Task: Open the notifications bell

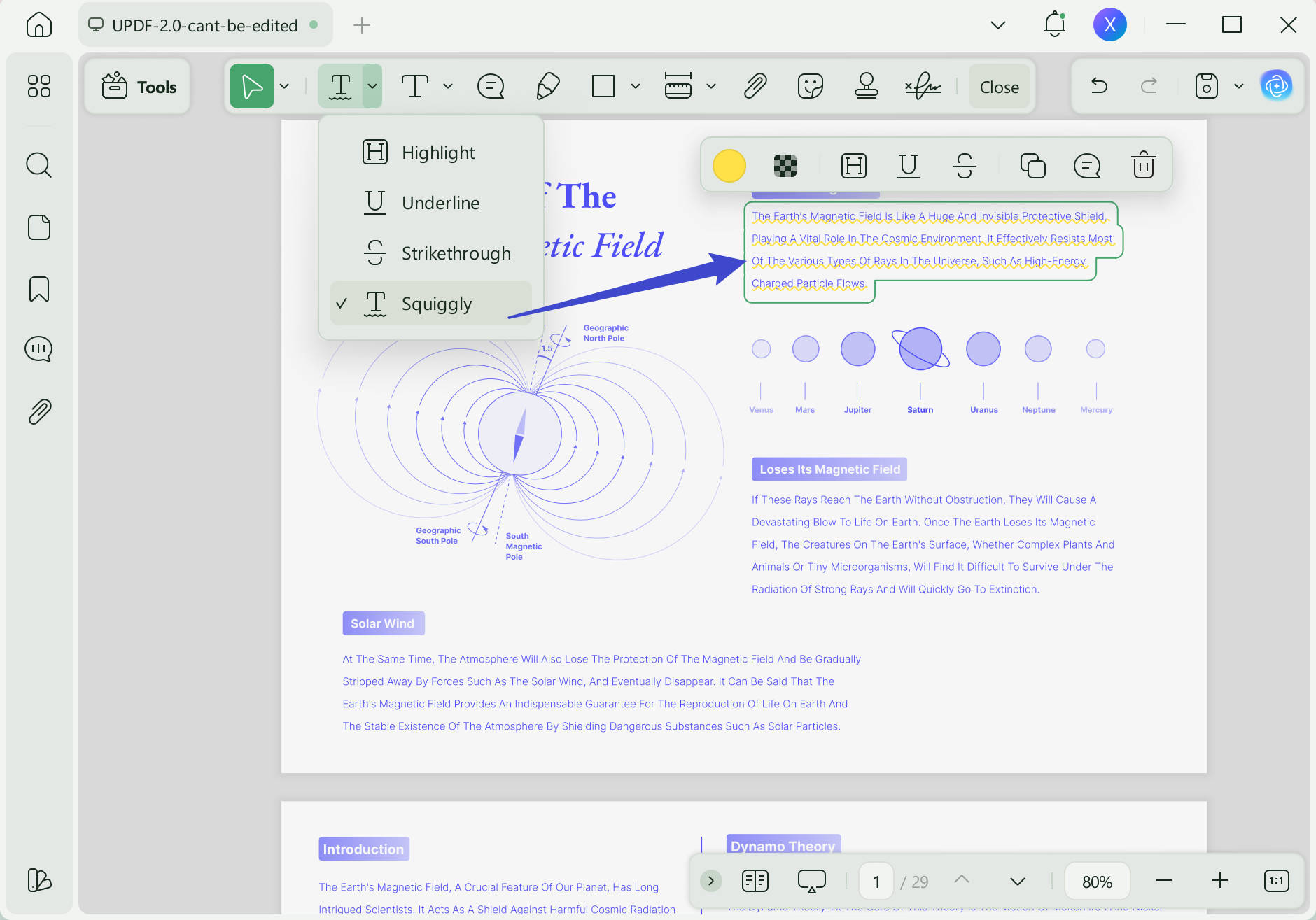Action: [1054, 25]
